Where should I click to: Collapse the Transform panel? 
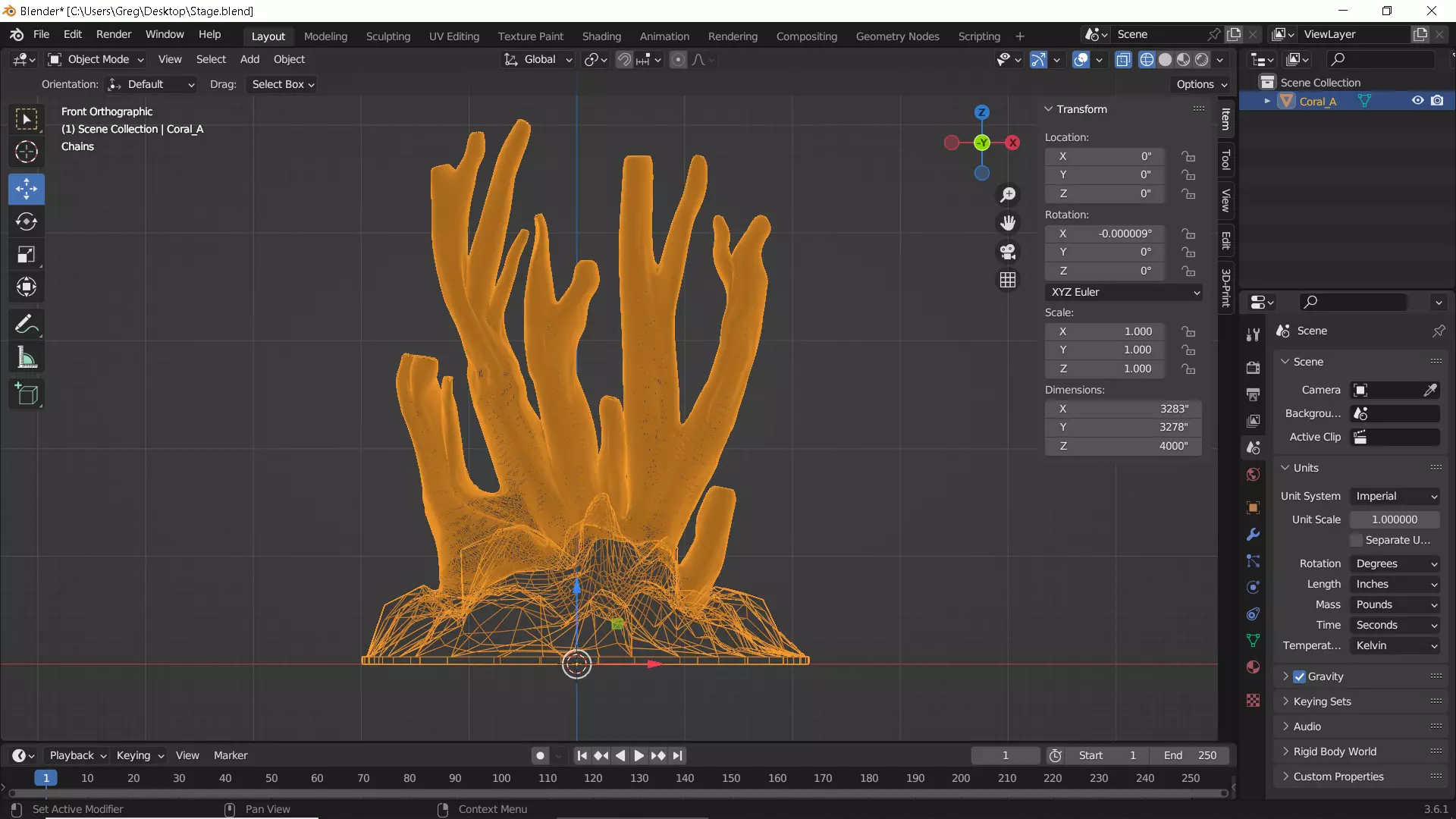(1081, 109)
